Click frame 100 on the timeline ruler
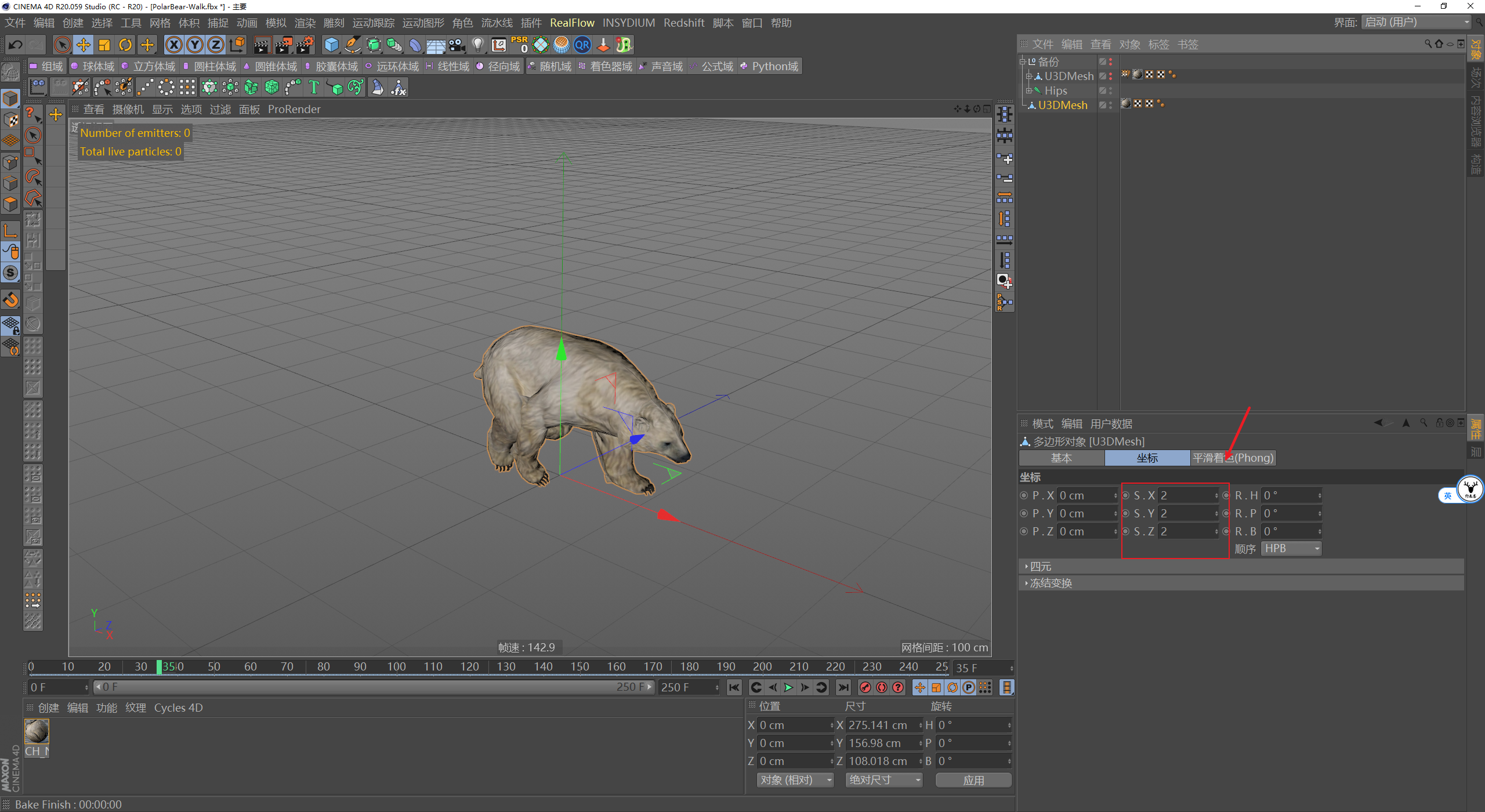The width and height of the screenshot is (1485, 812). (396, 666)
